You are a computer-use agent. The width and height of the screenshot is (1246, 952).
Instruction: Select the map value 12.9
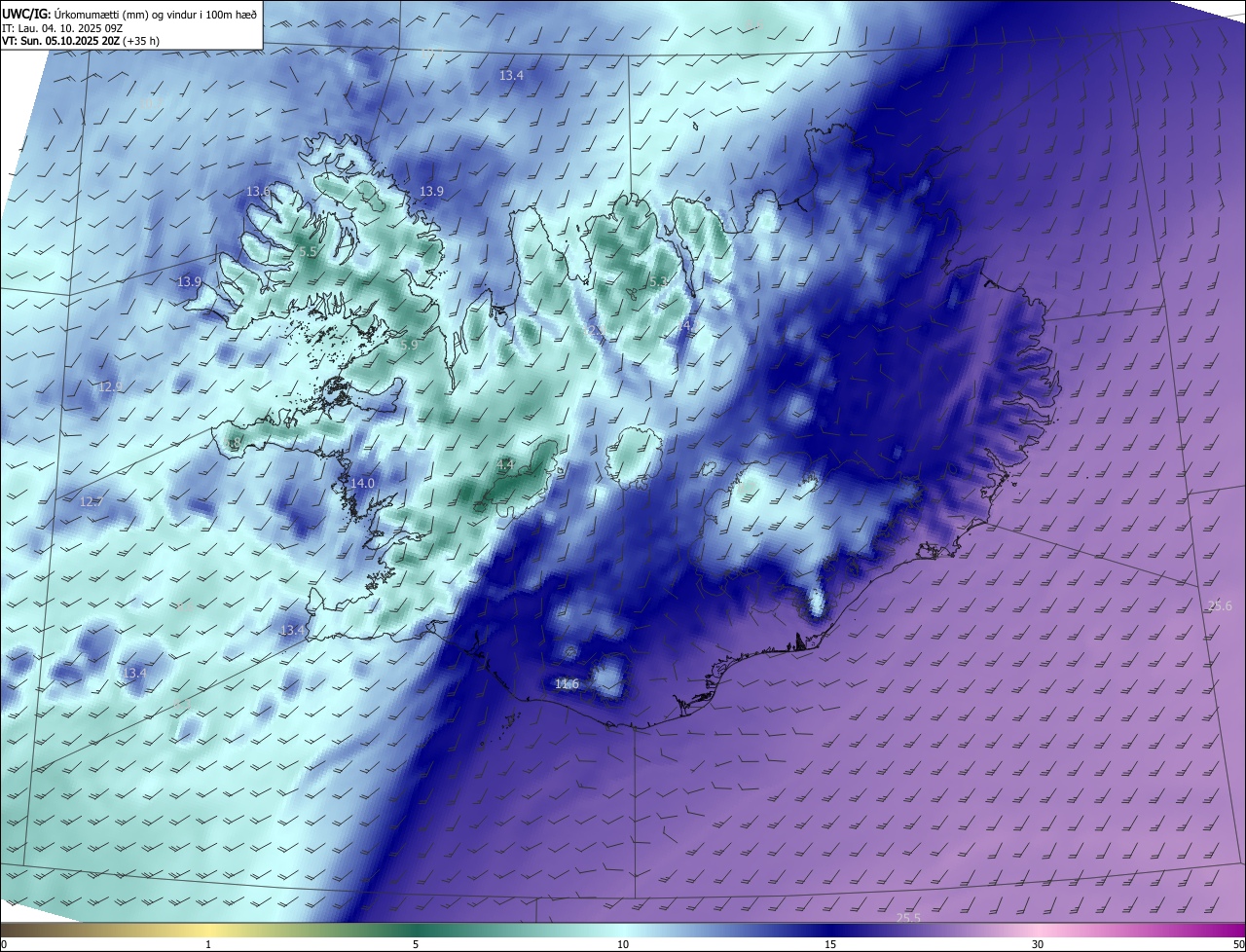coord(110,386)
